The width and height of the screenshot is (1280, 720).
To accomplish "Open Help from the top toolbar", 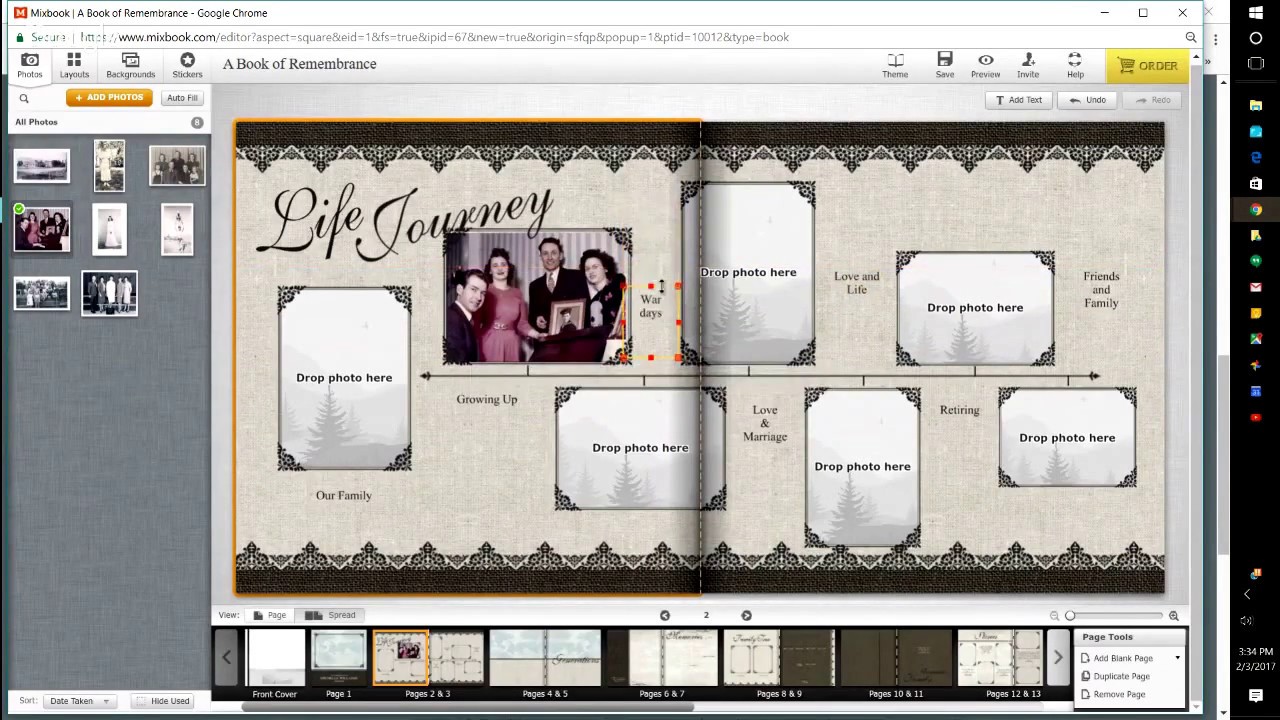I will point(1075,66).
